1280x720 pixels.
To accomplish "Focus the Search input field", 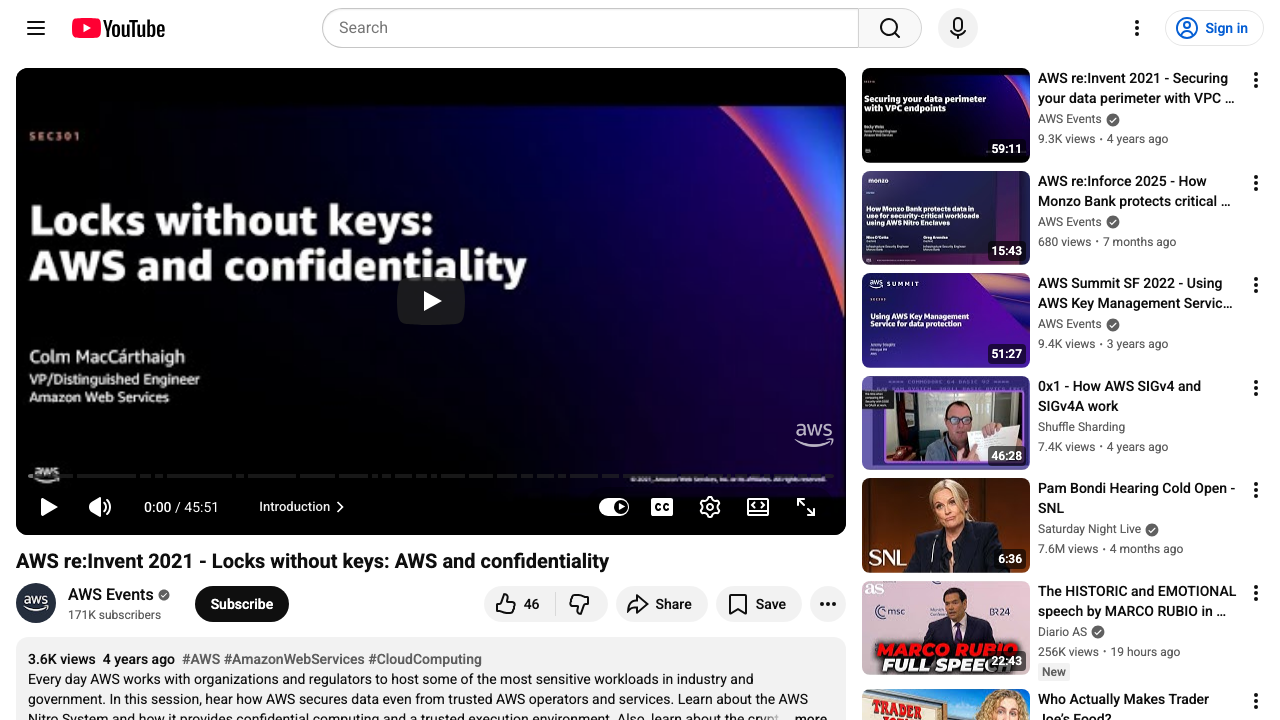I will tap(590, 28).
